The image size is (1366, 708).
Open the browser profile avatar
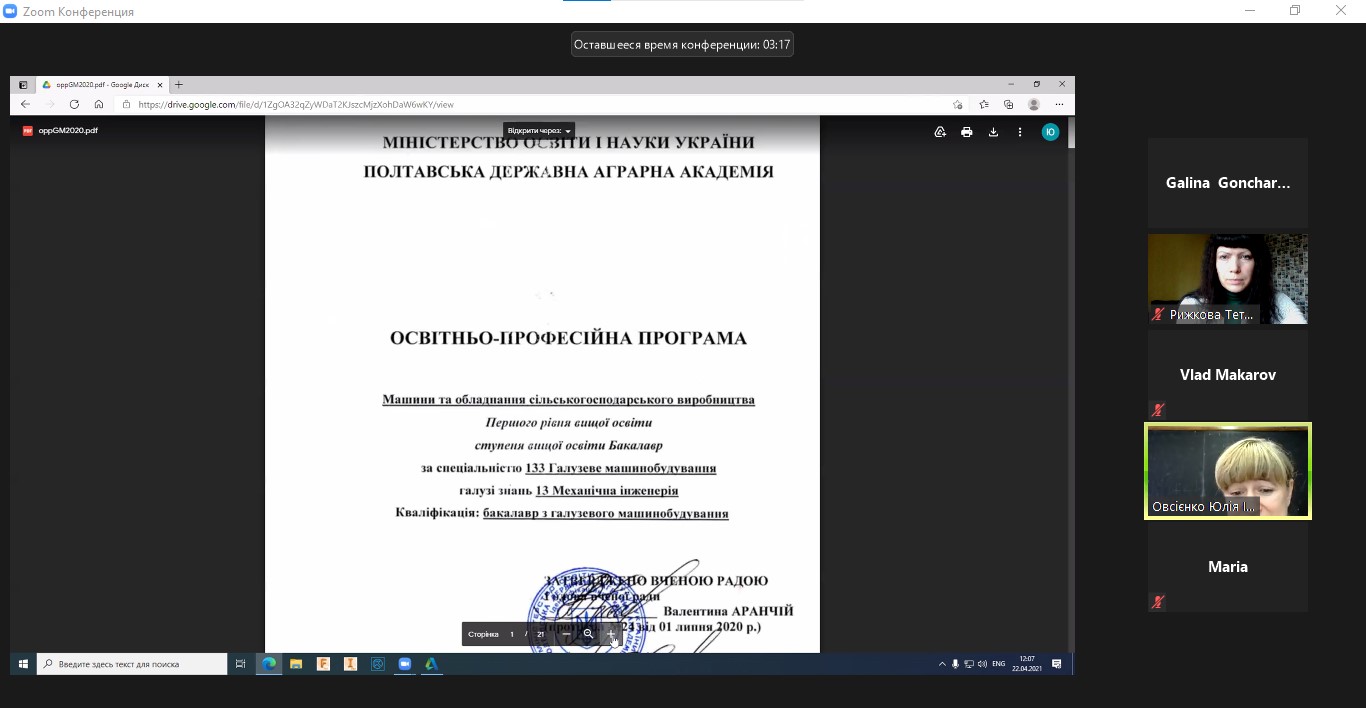[x=1034, y=104]
